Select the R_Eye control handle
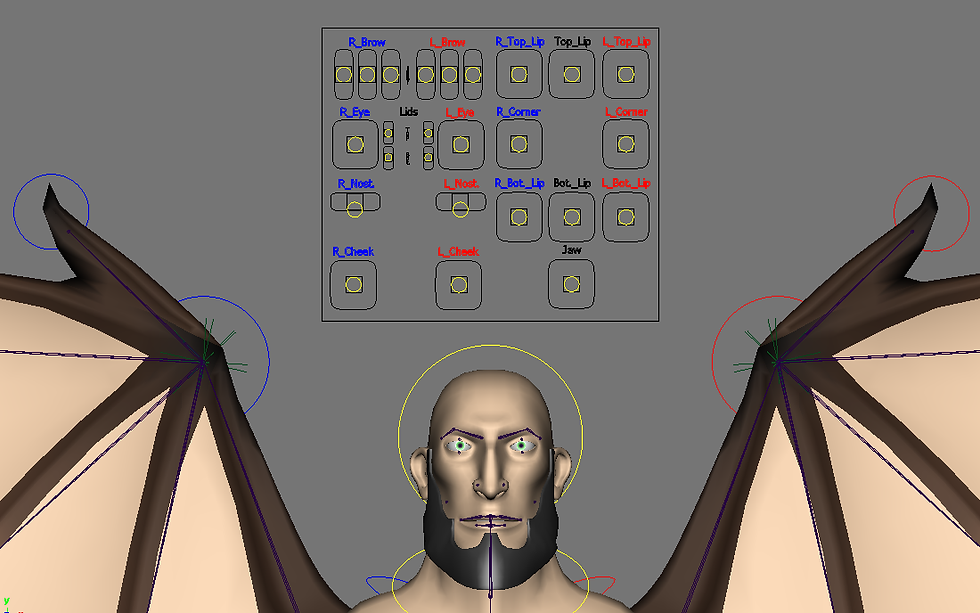Image resolution: width=980 pixels, height=613 pixels. pos(355,144)
